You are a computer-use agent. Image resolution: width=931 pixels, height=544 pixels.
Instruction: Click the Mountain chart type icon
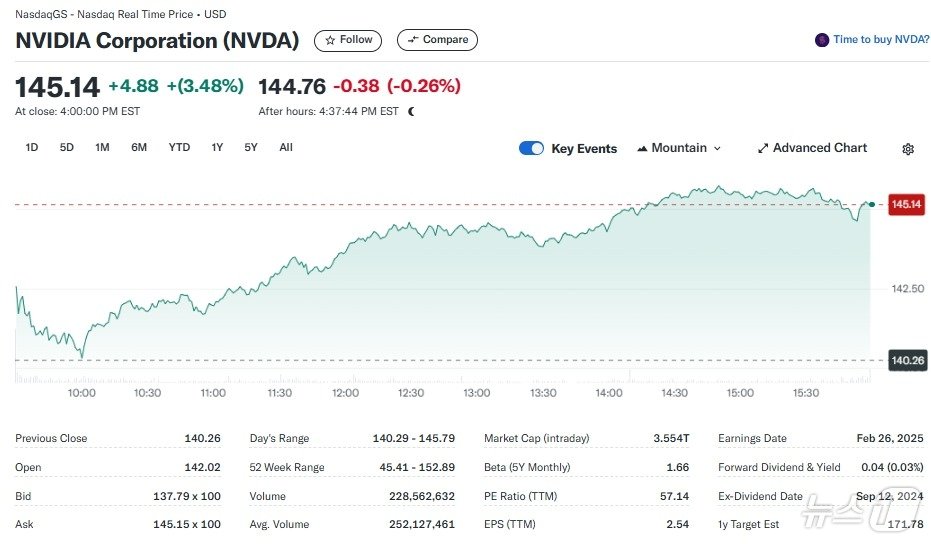tap(642, 149)
